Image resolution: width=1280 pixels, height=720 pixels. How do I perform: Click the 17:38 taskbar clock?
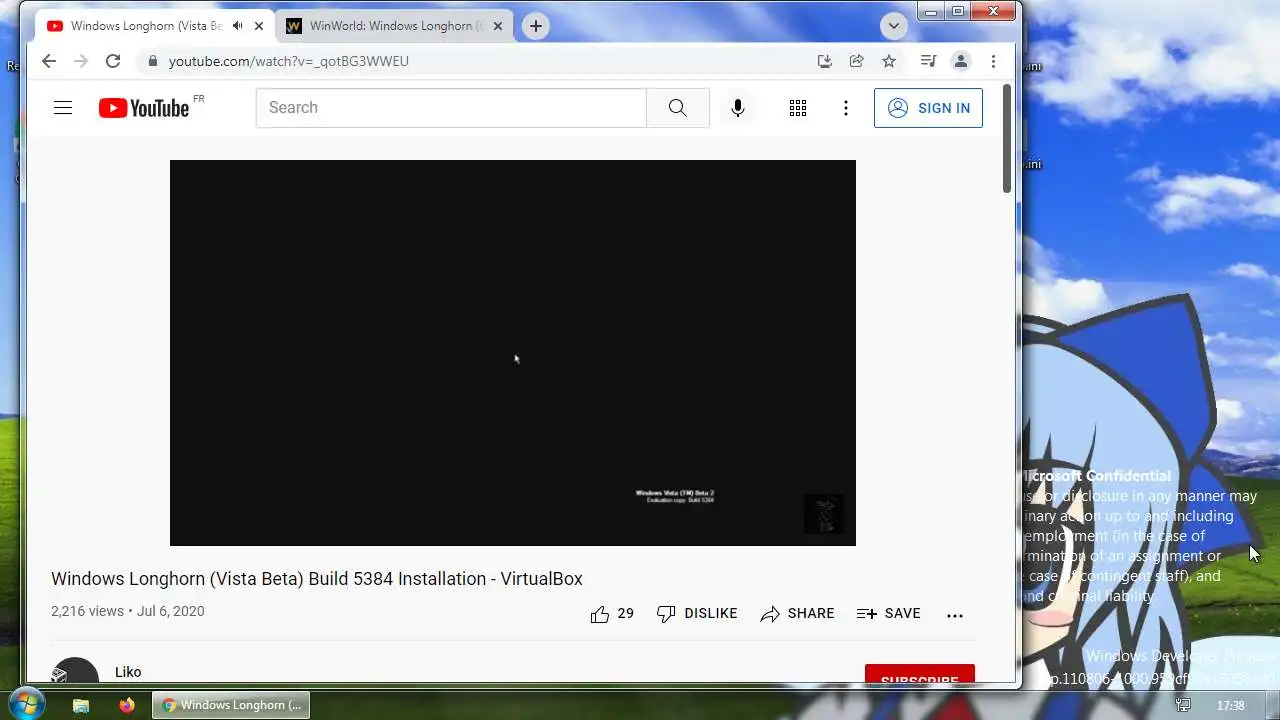tap(1231, 705)
